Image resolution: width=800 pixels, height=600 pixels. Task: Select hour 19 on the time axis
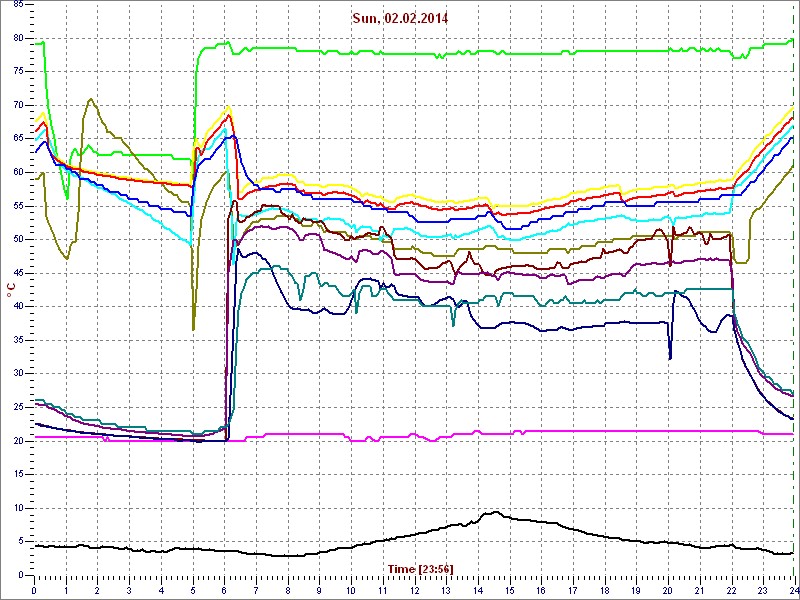(x=636, y=590)
